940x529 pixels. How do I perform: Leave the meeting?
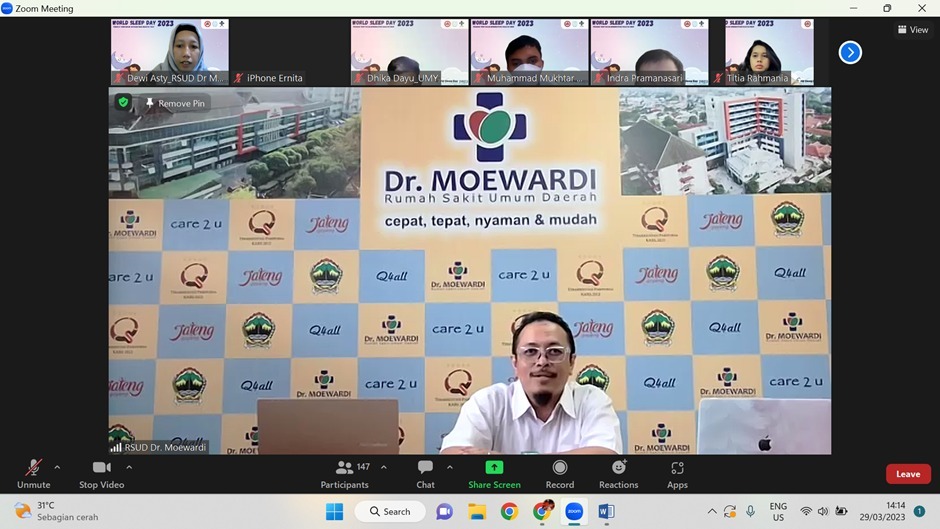907,474
